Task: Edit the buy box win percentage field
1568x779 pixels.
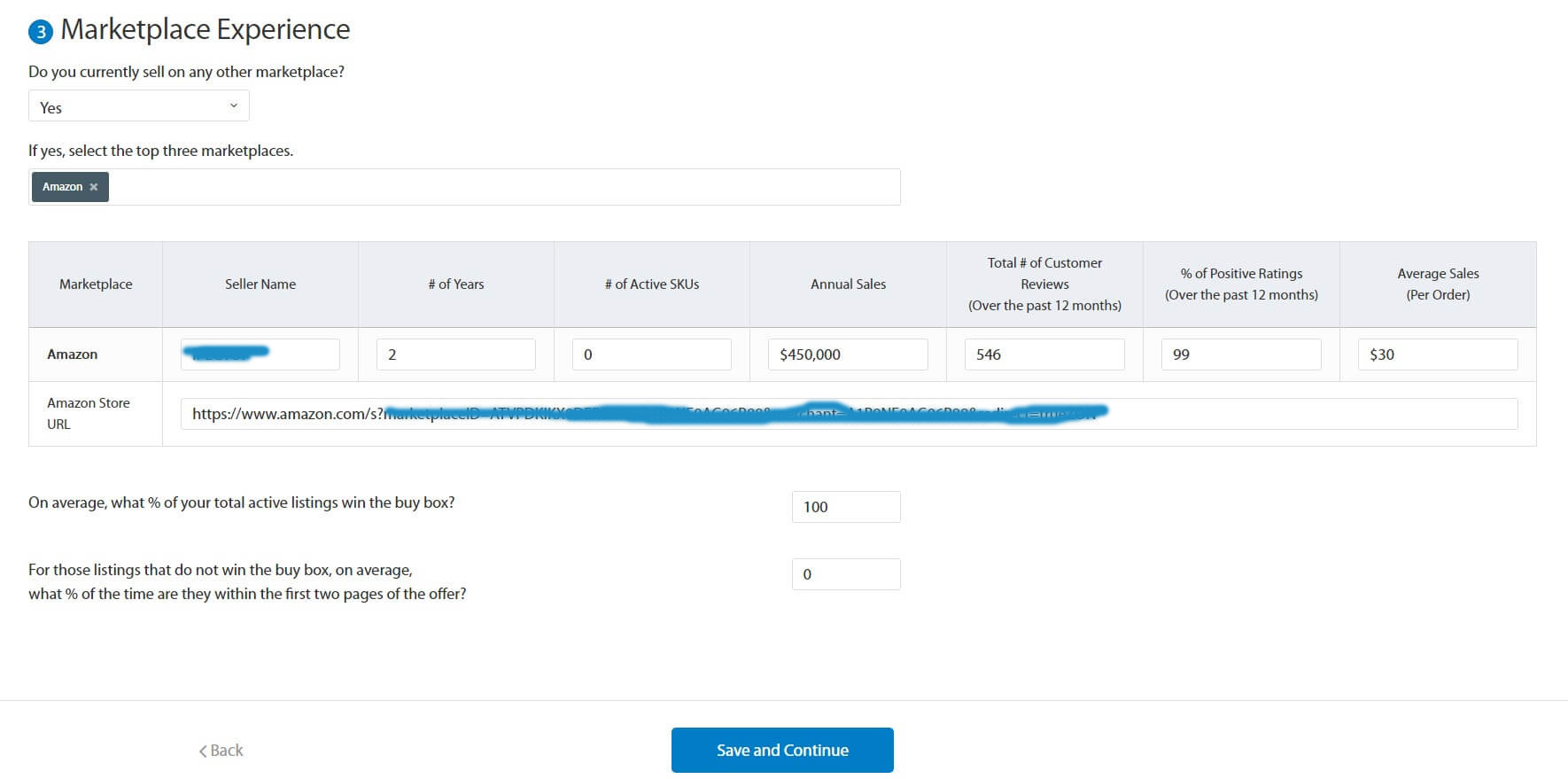Action: coord(846,507)
